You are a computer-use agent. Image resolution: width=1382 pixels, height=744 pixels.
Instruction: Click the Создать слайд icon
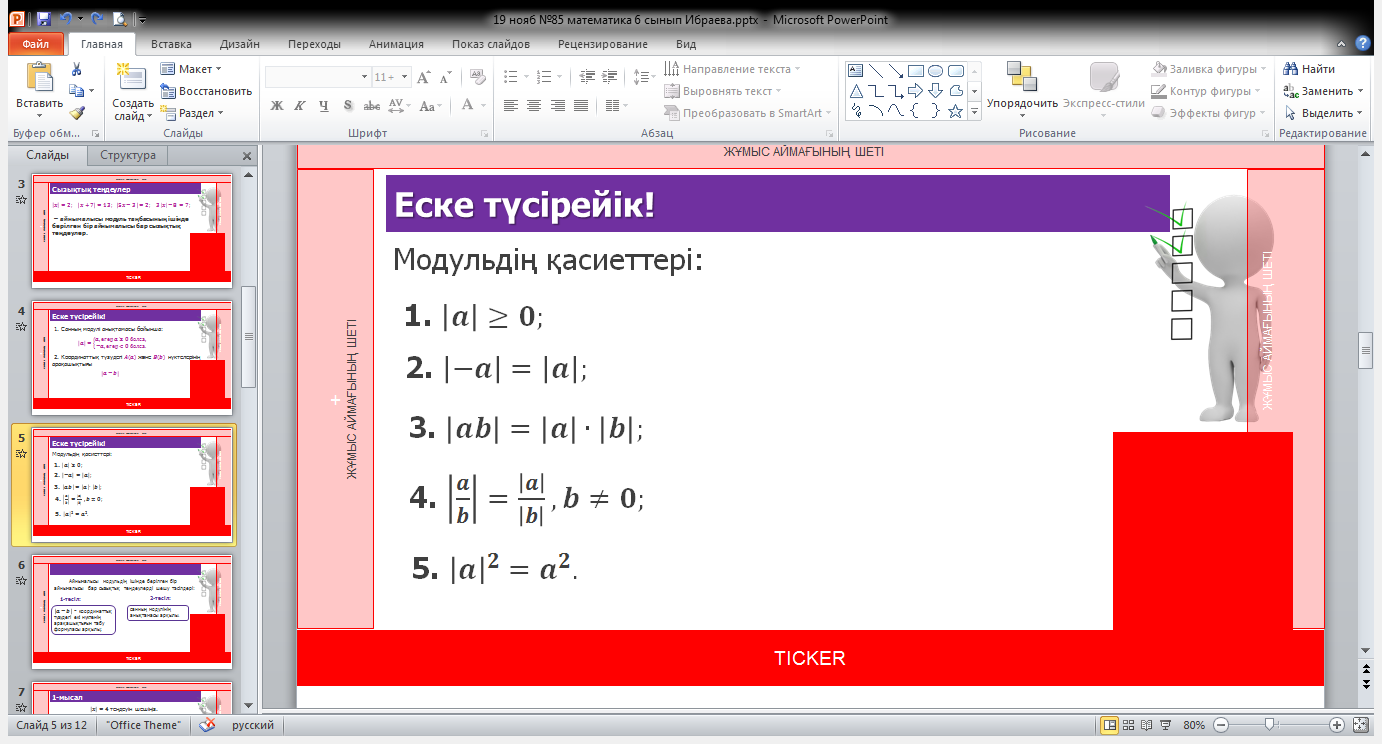point(130,78)
